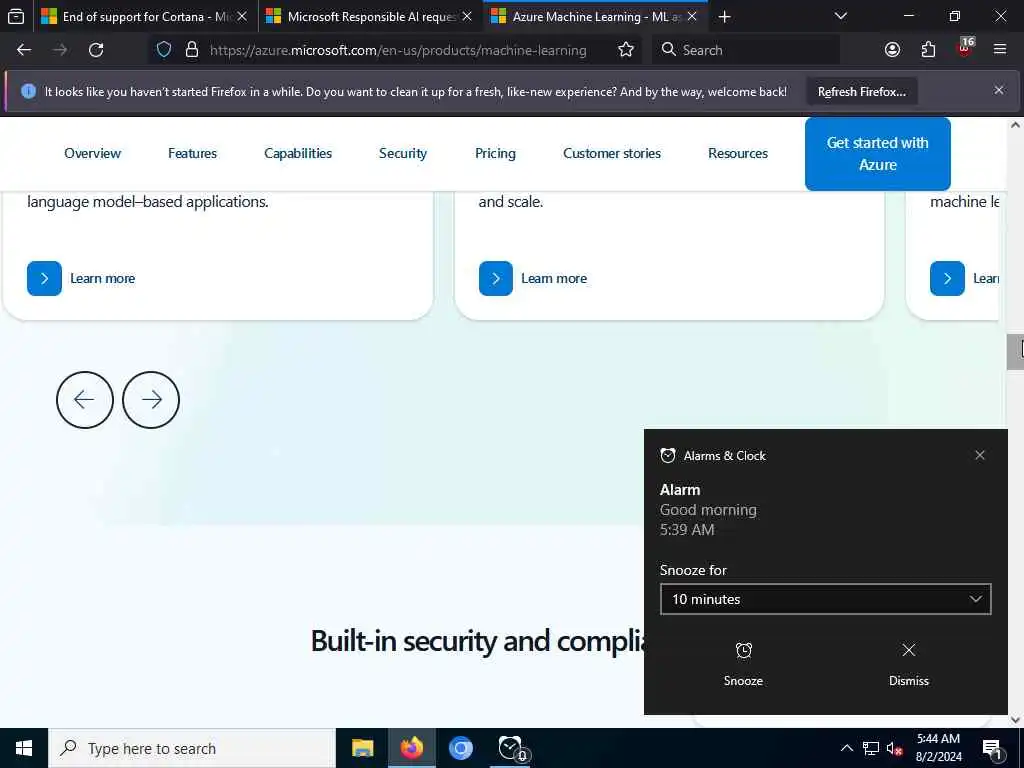The image size is (1024, 768).
Task: Open Security section link
Action: [403, 153]
